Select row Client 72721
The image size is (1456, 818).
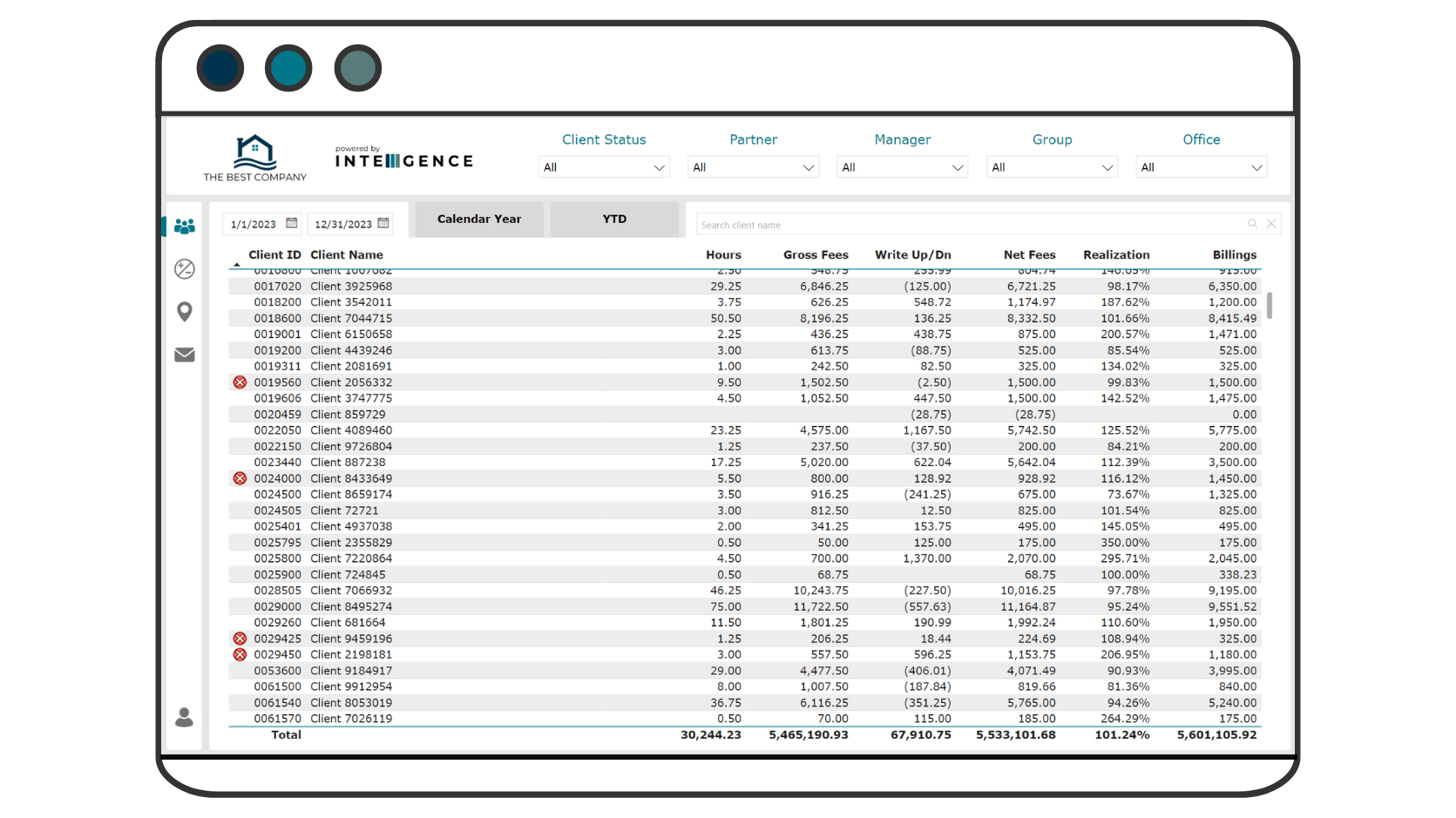(x=745, y=510)
